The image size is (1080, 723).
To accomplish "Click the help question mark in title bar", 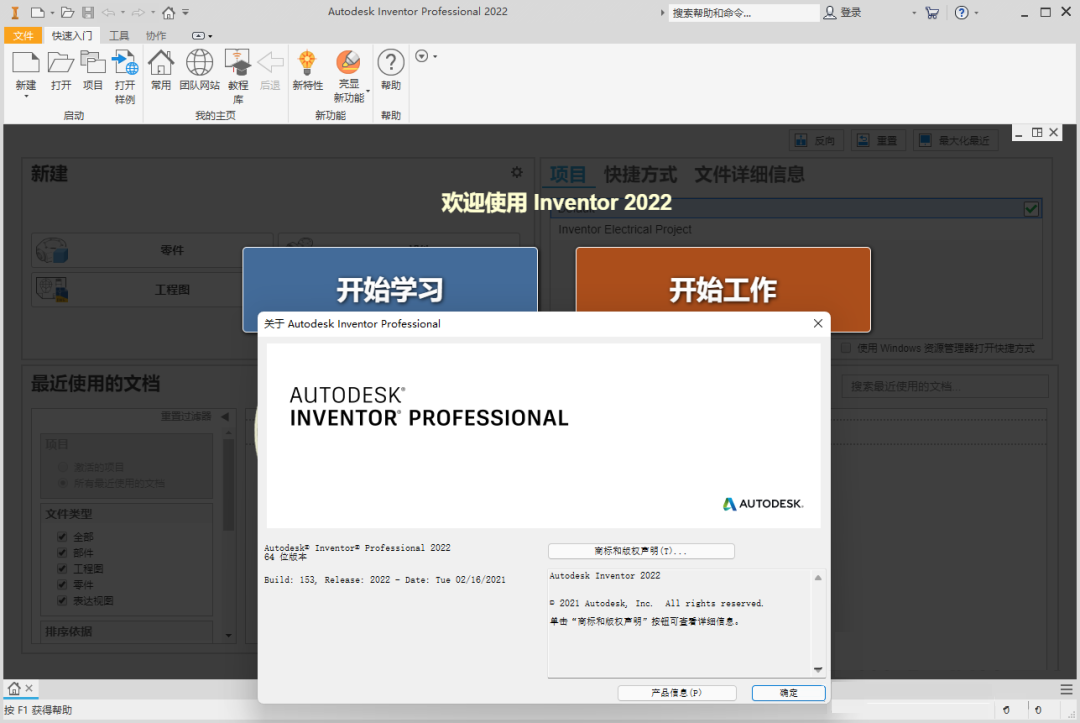I will click(x=962, y=12).
